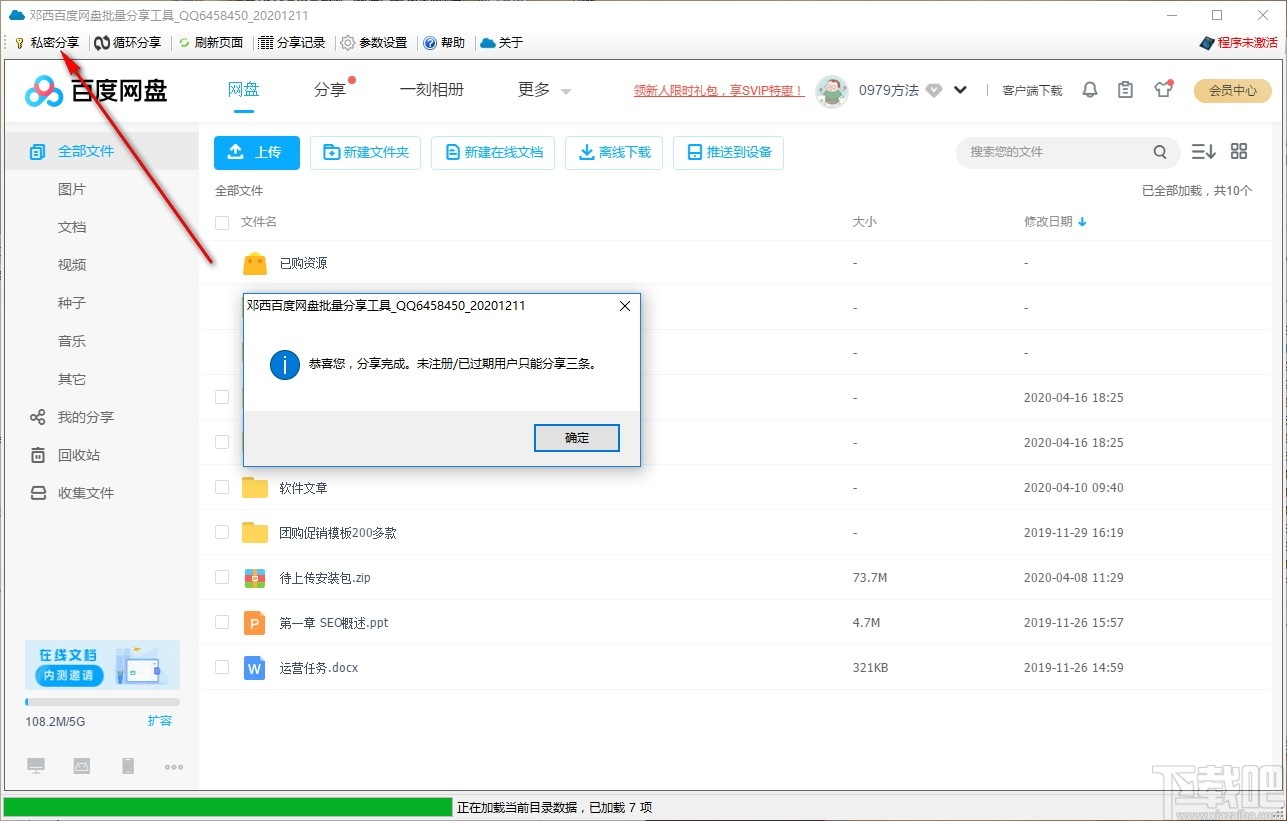Open 会员中心 button
This screenshot has height=821, width=1287.
(1233, 90)
